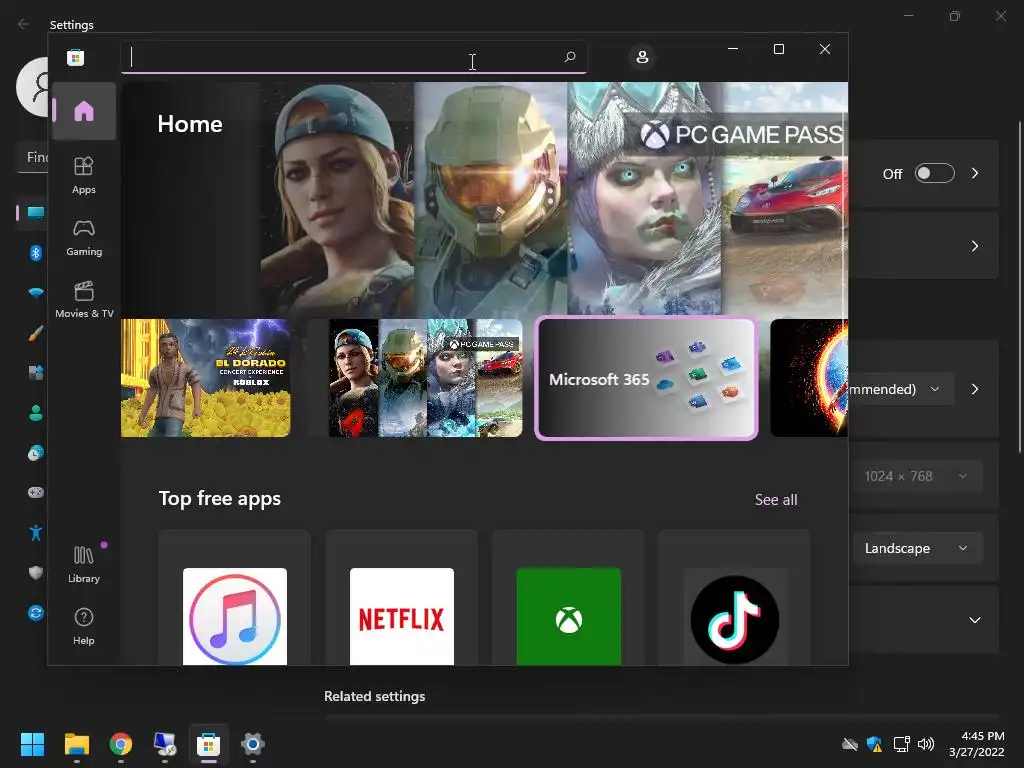Expand the chevron next to the recommended dropdown
The width and height of the screenshot is (1024, 768).
point(975,389)
